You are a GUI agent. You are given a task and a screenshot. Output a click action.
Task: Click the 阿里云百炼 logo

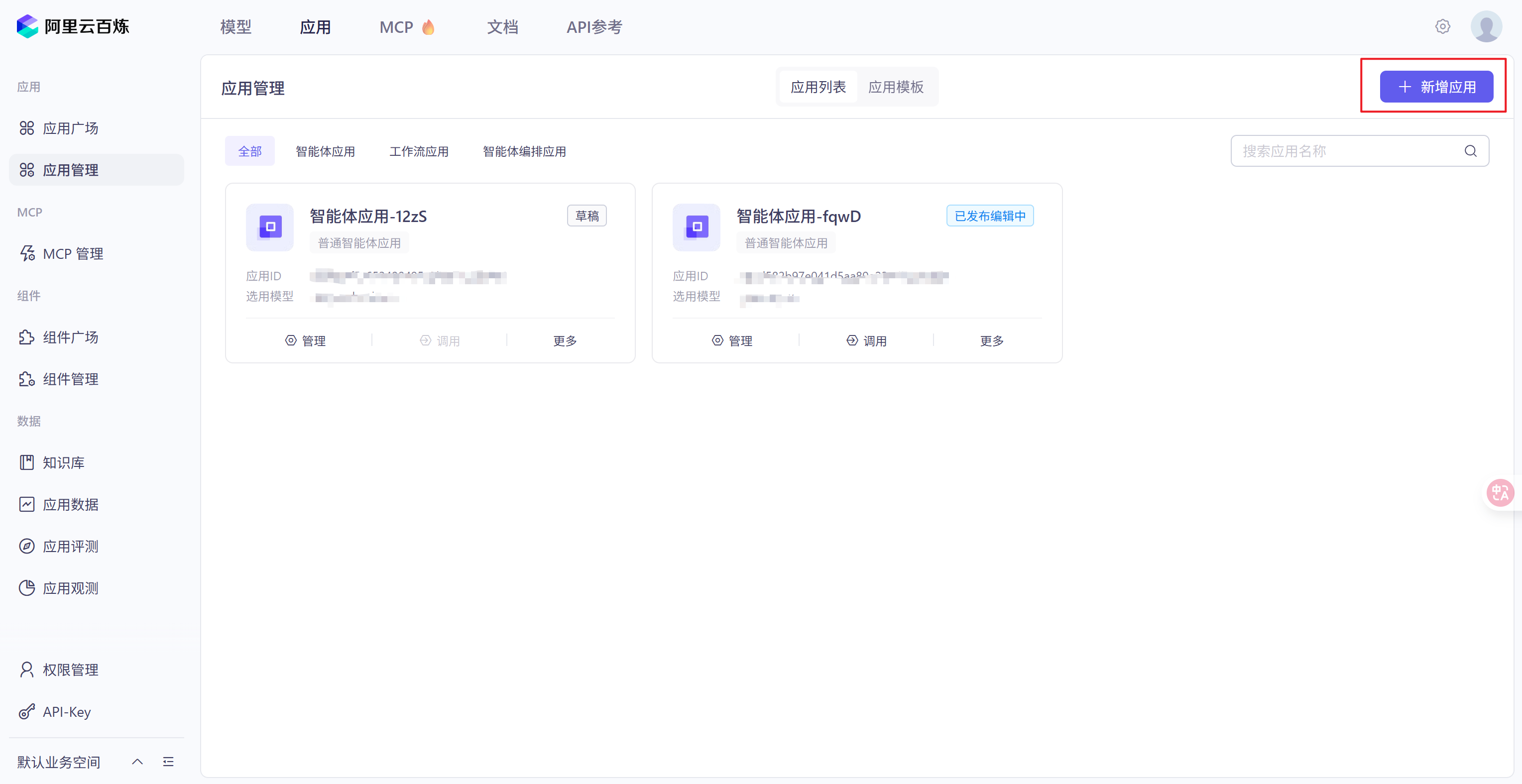pyautogui.click(x=73, y=26)
